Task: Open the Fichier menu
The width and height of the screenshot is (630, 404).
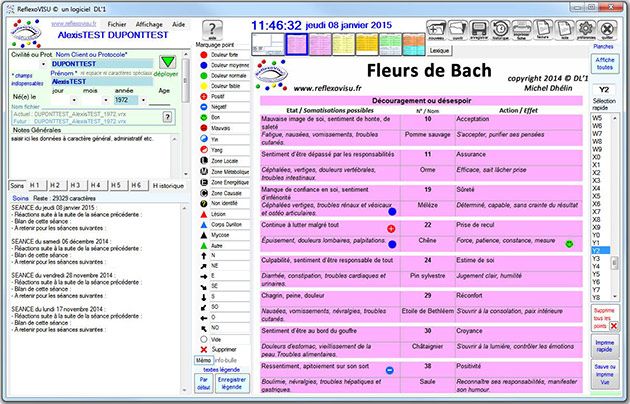Action: (117, 24)
